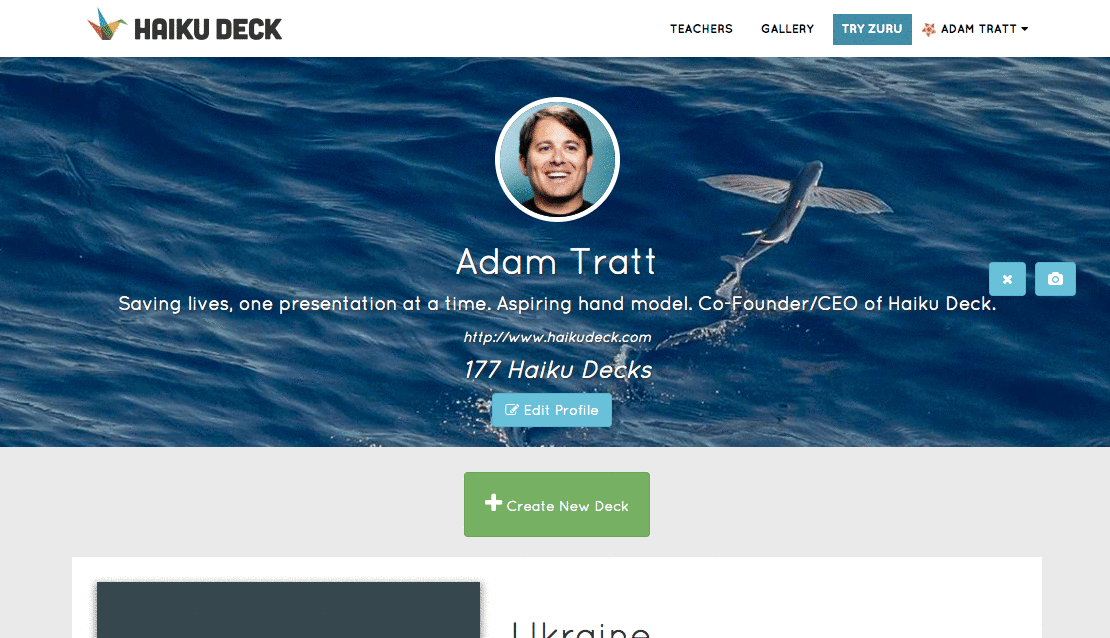This screenshot has height=638, width=1110.
Task: Go to the GALLERY page
Action: click(x=787, y=29)
